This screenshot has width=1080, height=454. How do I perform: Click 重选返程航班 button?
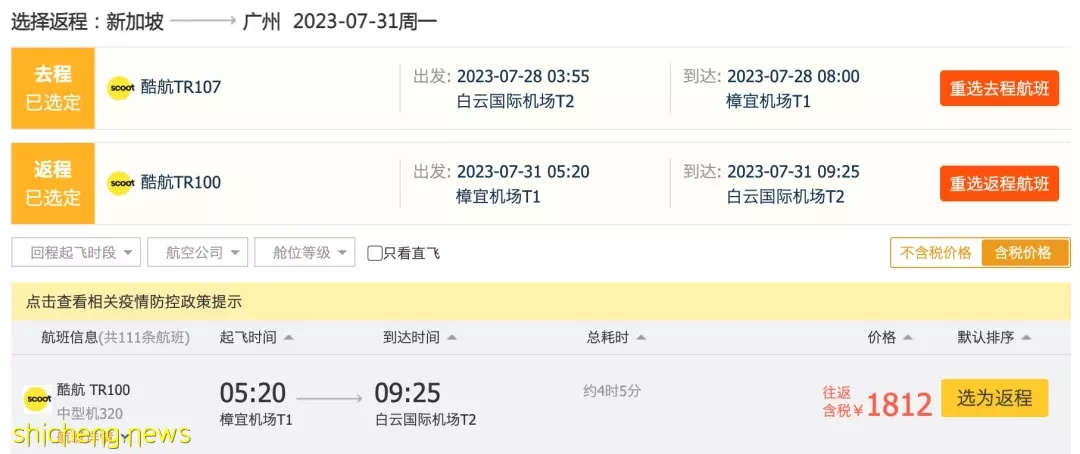[x=999, y=183]
